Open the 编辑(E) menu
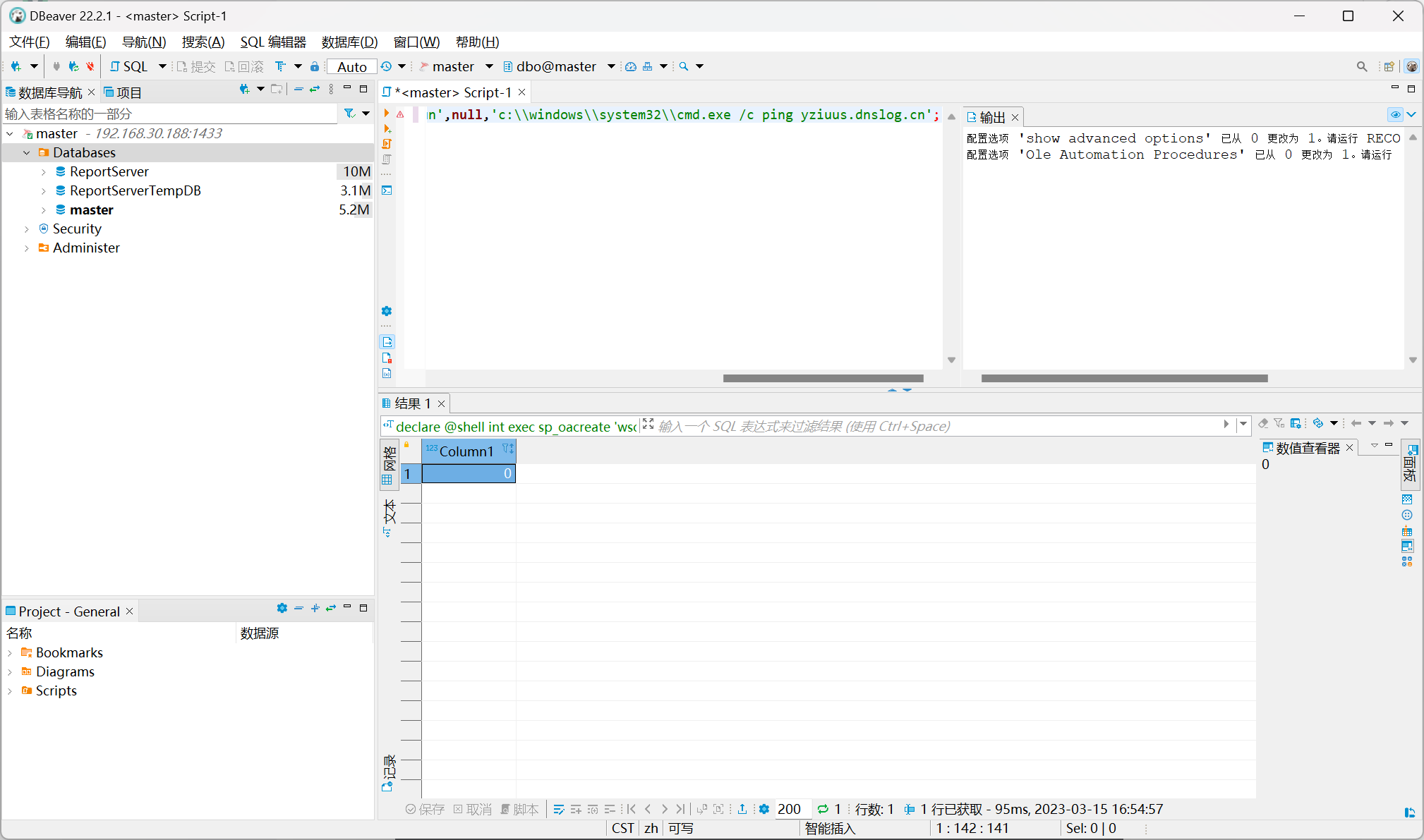Screen dimensions: 1424x840 [85, 42]
